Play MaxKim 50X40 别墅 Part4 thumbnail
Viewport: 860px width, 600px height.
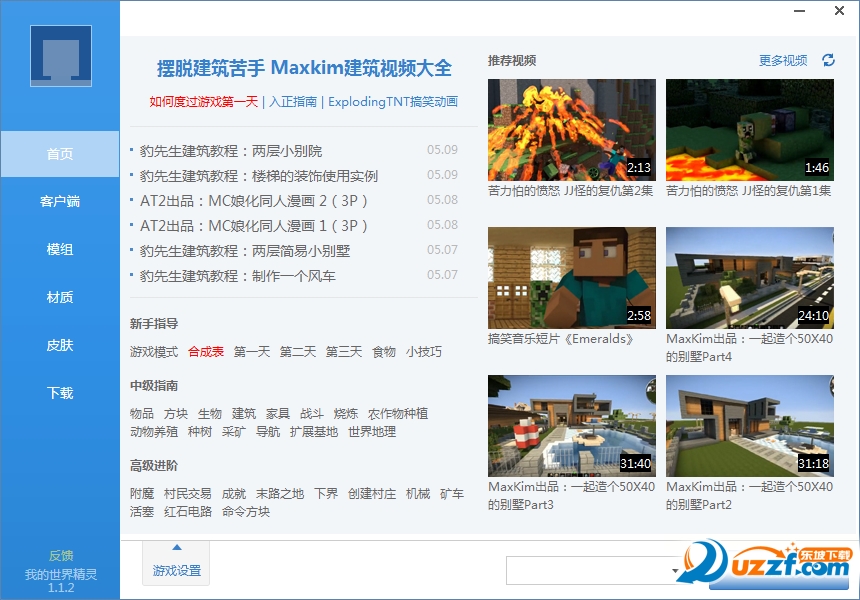[750, 278]
